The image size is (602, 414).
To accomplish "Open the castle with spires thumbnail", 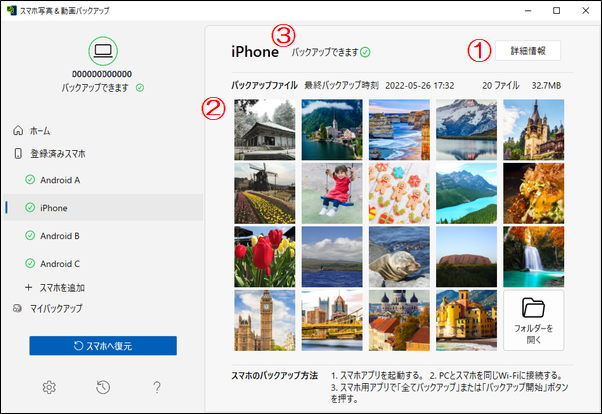I will tap(534, 130).
